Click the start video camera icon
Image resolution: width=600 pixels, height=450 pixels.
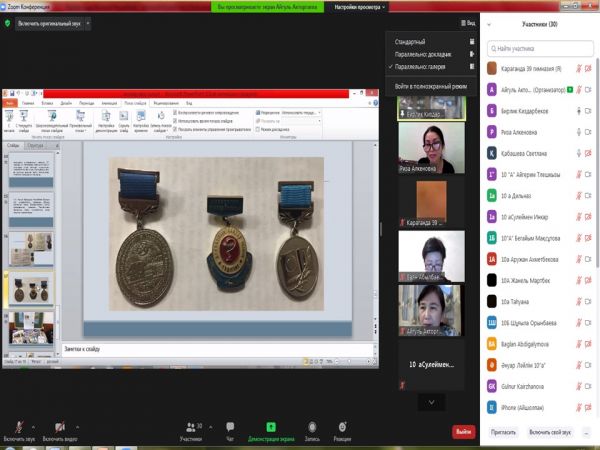coord(60,426)
